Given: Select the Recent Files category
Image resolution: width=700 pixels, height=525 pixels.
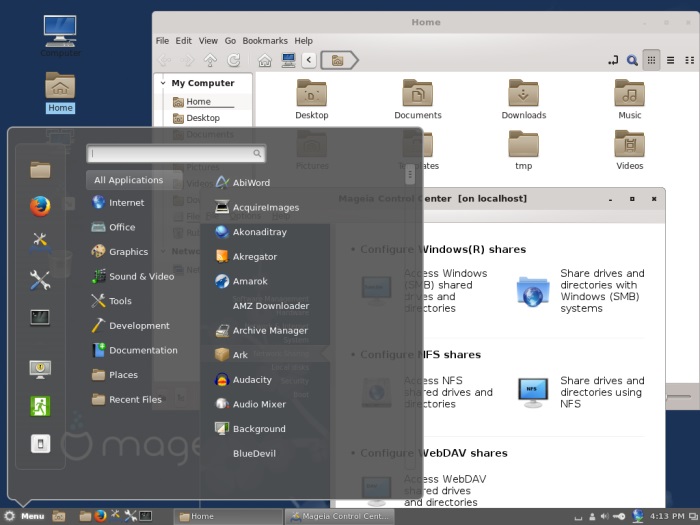Looking at the screenshot, I should [x=134, y=400].
